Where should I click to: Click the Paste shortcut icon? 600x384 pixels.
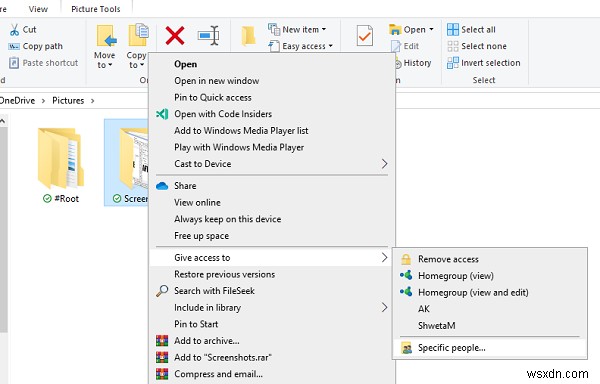coord(14,63)
